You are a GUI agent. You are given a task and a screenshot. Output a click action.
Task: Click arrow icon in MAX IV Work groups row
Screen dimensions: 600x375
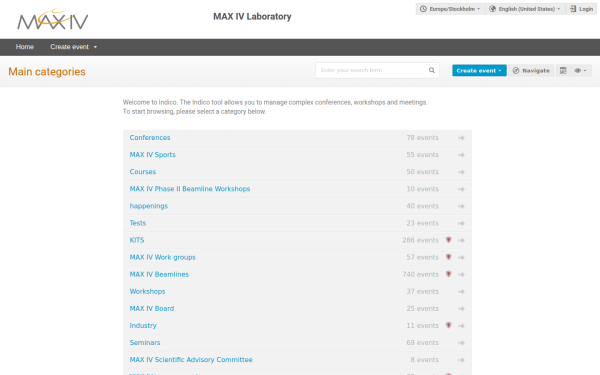tap(461, 258)
